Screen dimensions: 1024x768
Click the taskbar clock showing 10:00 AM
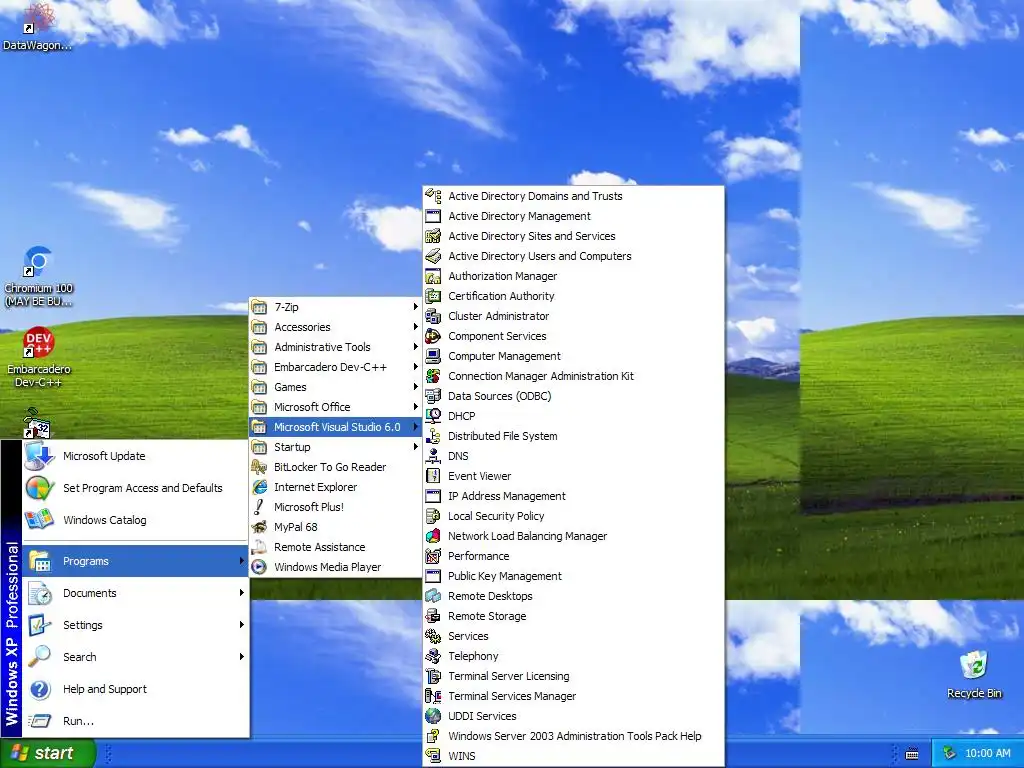987,753
